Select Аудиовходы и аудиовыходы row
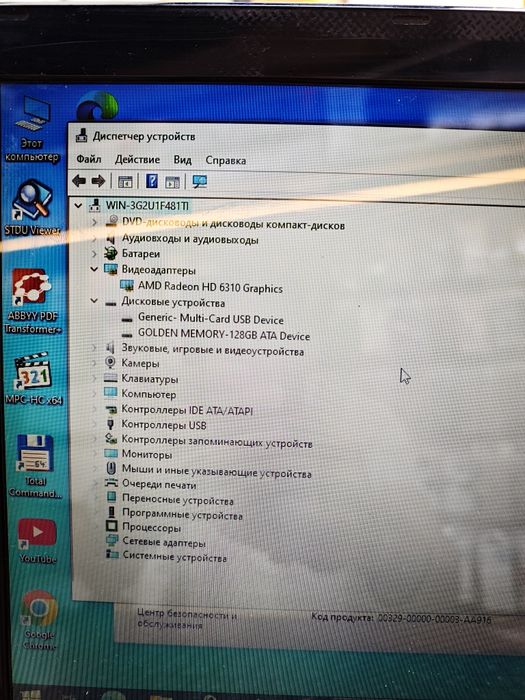Screen dimensions: 525x700 pyautogui.click(x=190, y=239)
